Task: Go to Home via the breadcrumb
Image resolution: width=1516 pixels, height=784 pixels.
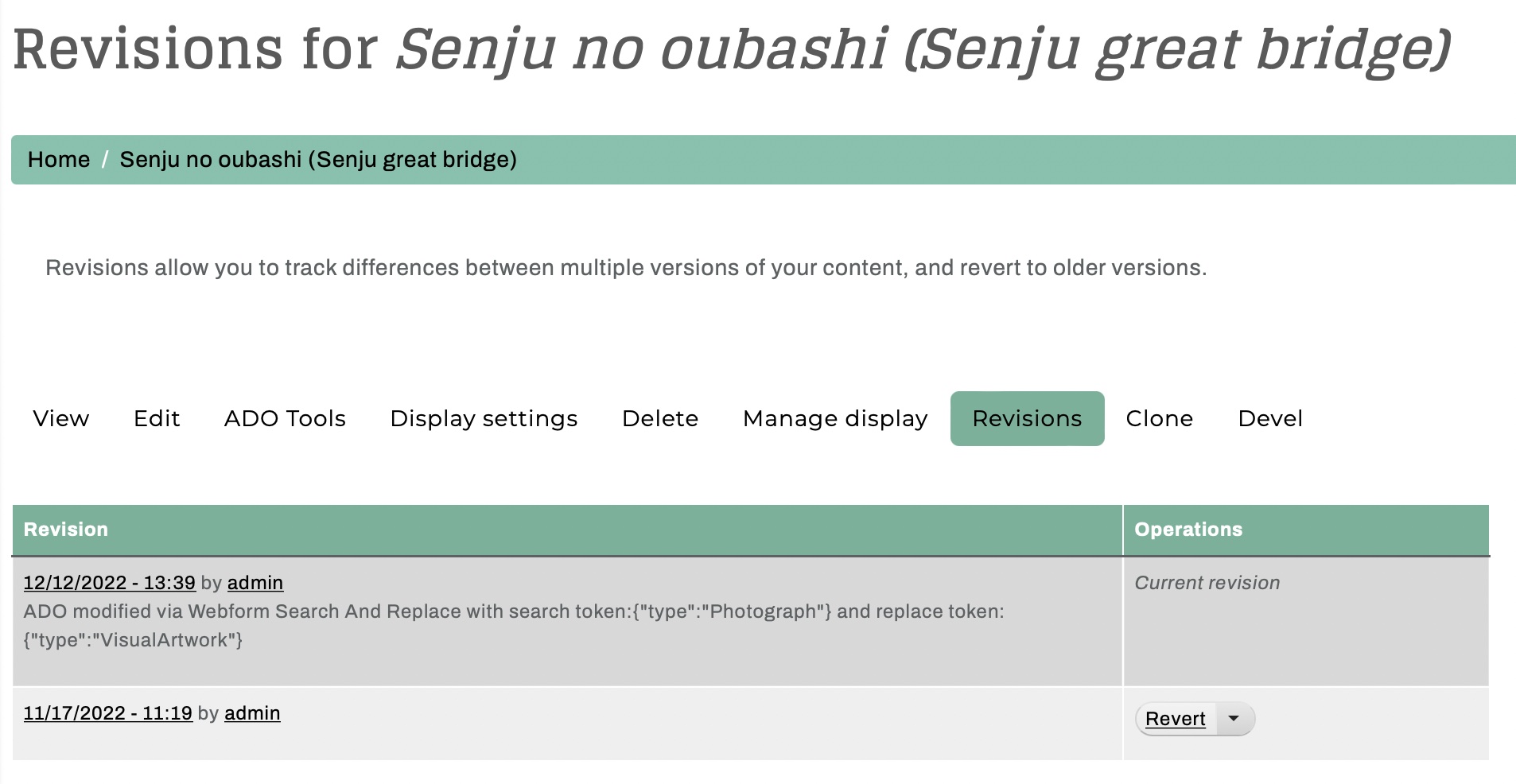Action: (59, 160)
